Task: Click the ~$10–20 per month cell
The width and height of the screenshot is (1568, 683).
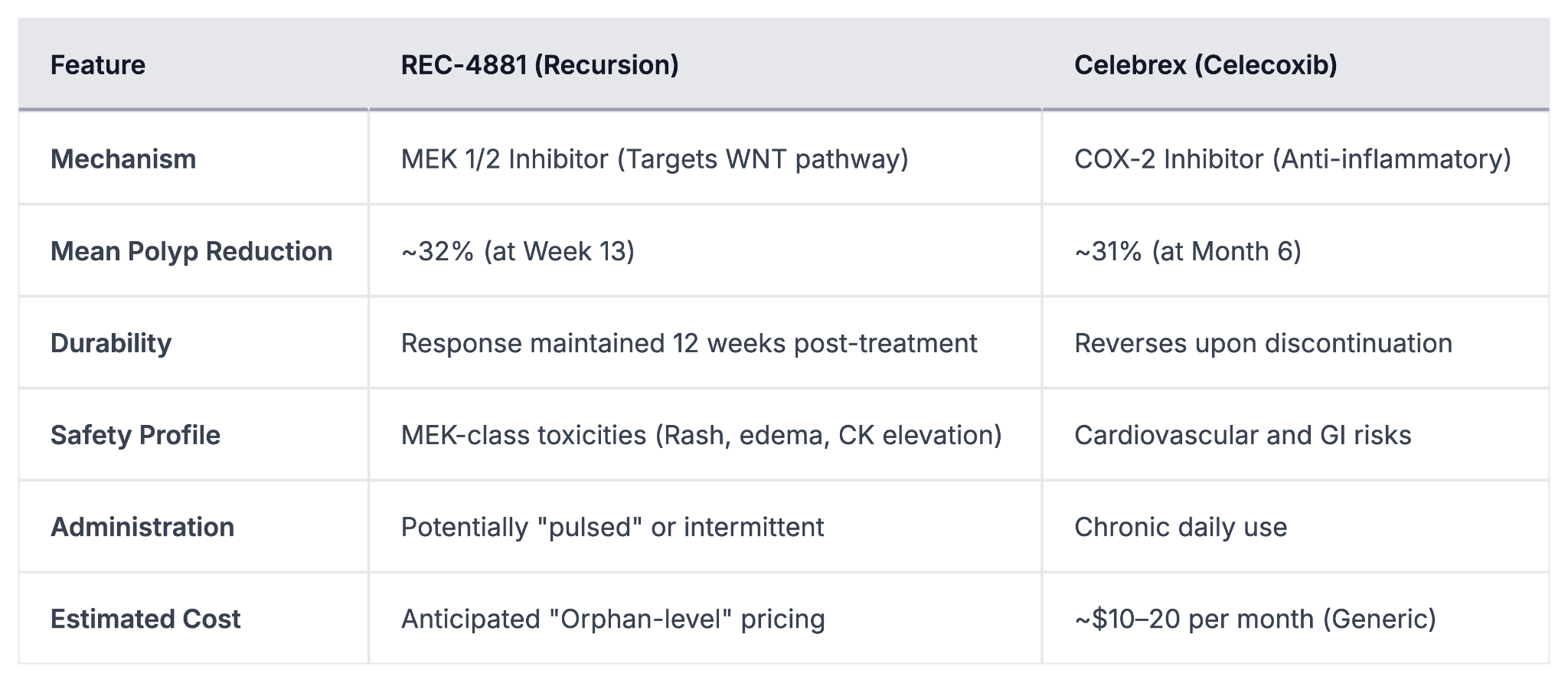Action: tap(1255, 619)
